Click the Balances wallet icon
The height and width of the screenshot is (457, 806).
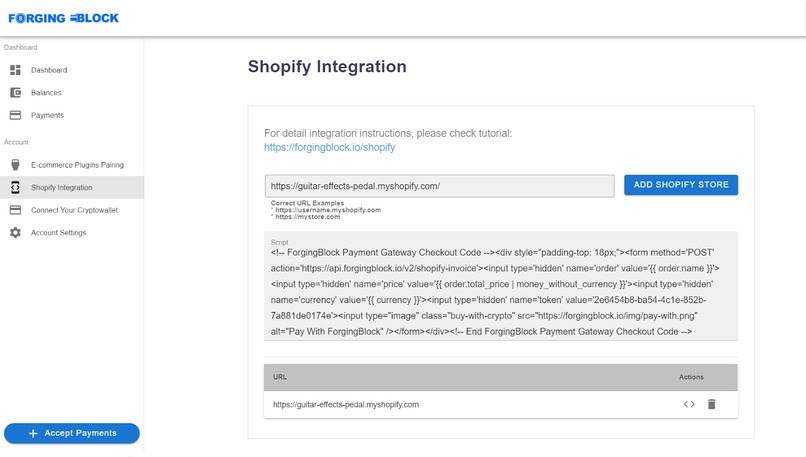click(15, 93)
